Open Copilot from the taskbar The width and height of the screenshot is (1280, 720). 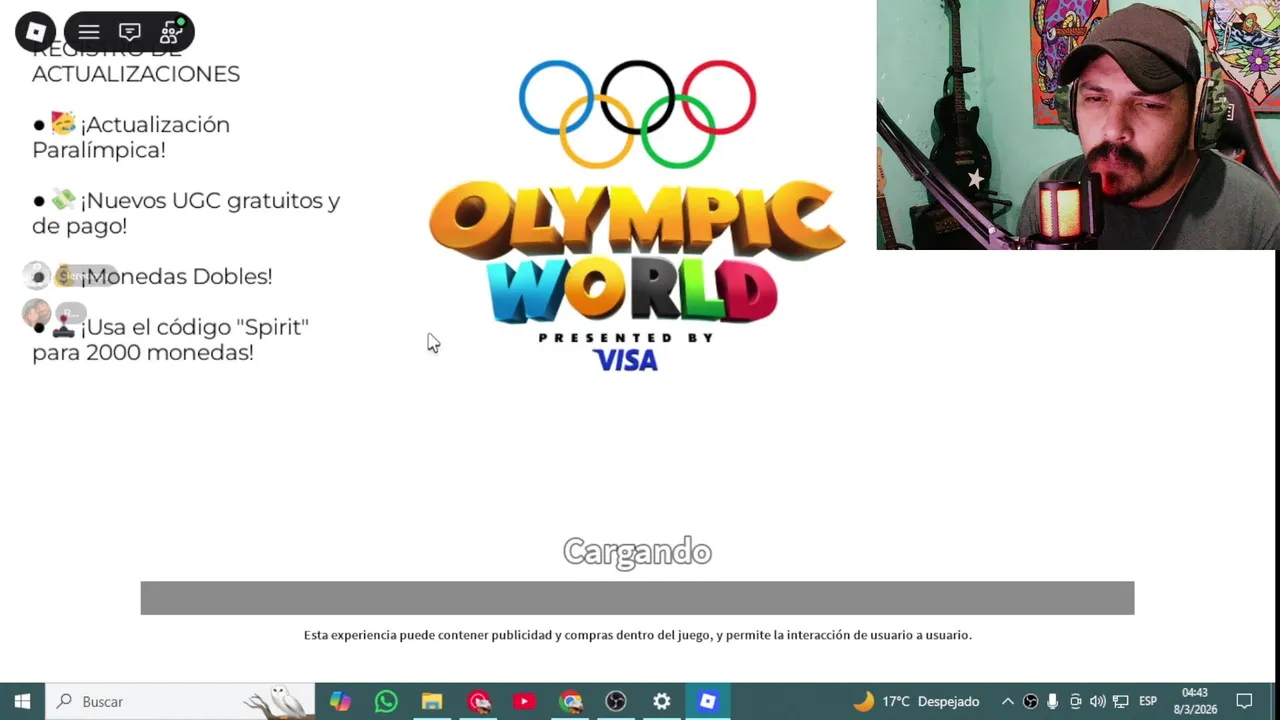click(x=340, y=701)
